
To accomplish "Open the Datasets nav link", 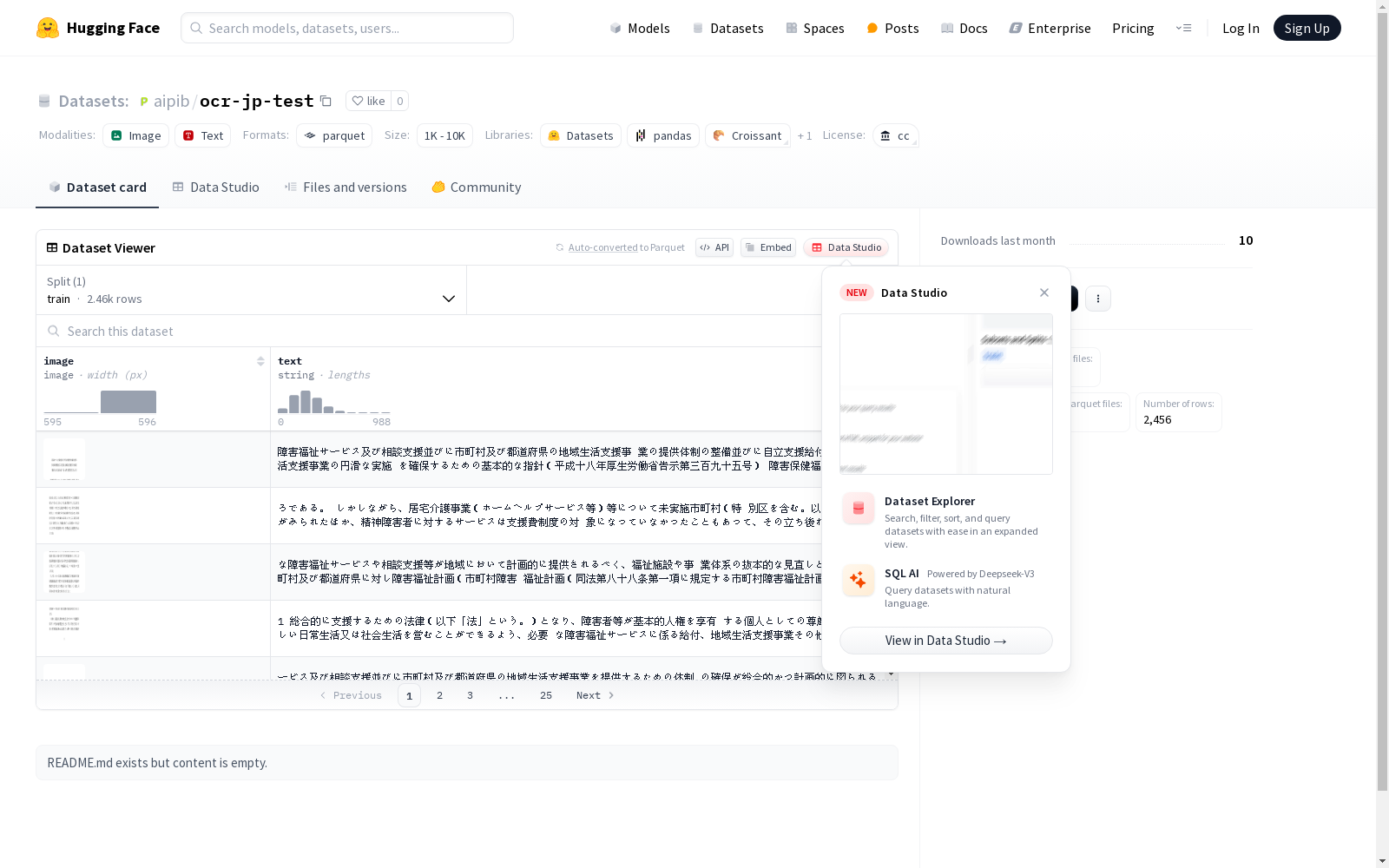I will click(x=727, y=28).
